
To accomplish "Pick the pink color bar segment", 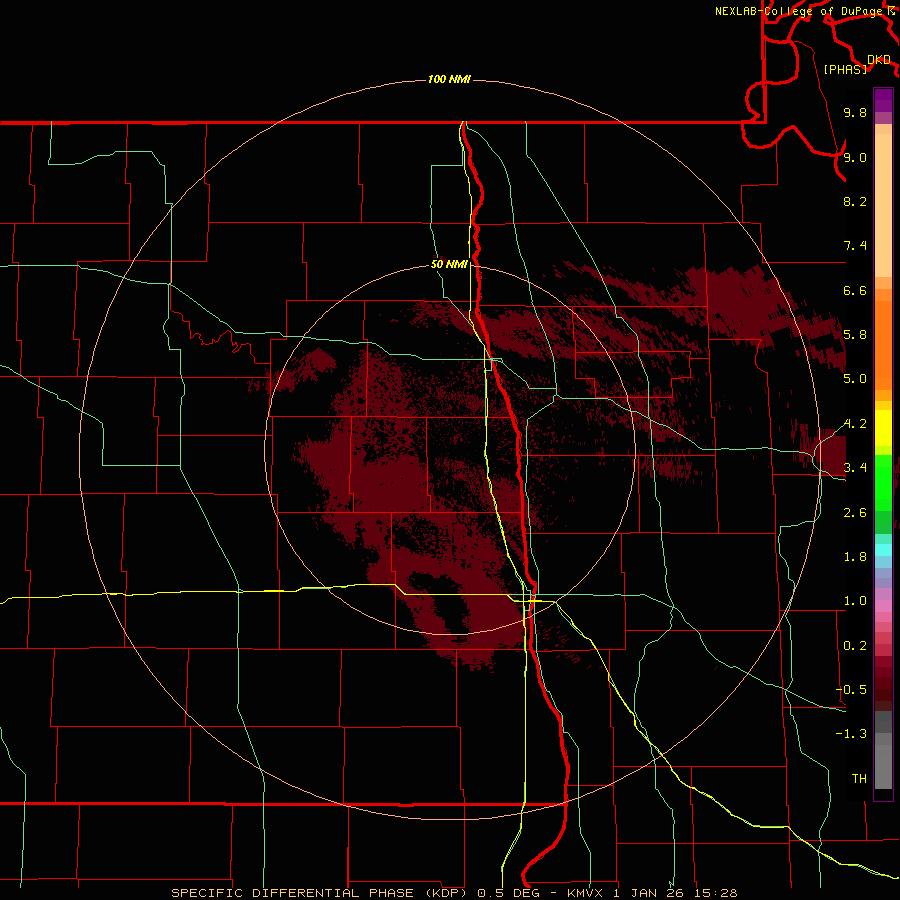I will click(883, 606).
